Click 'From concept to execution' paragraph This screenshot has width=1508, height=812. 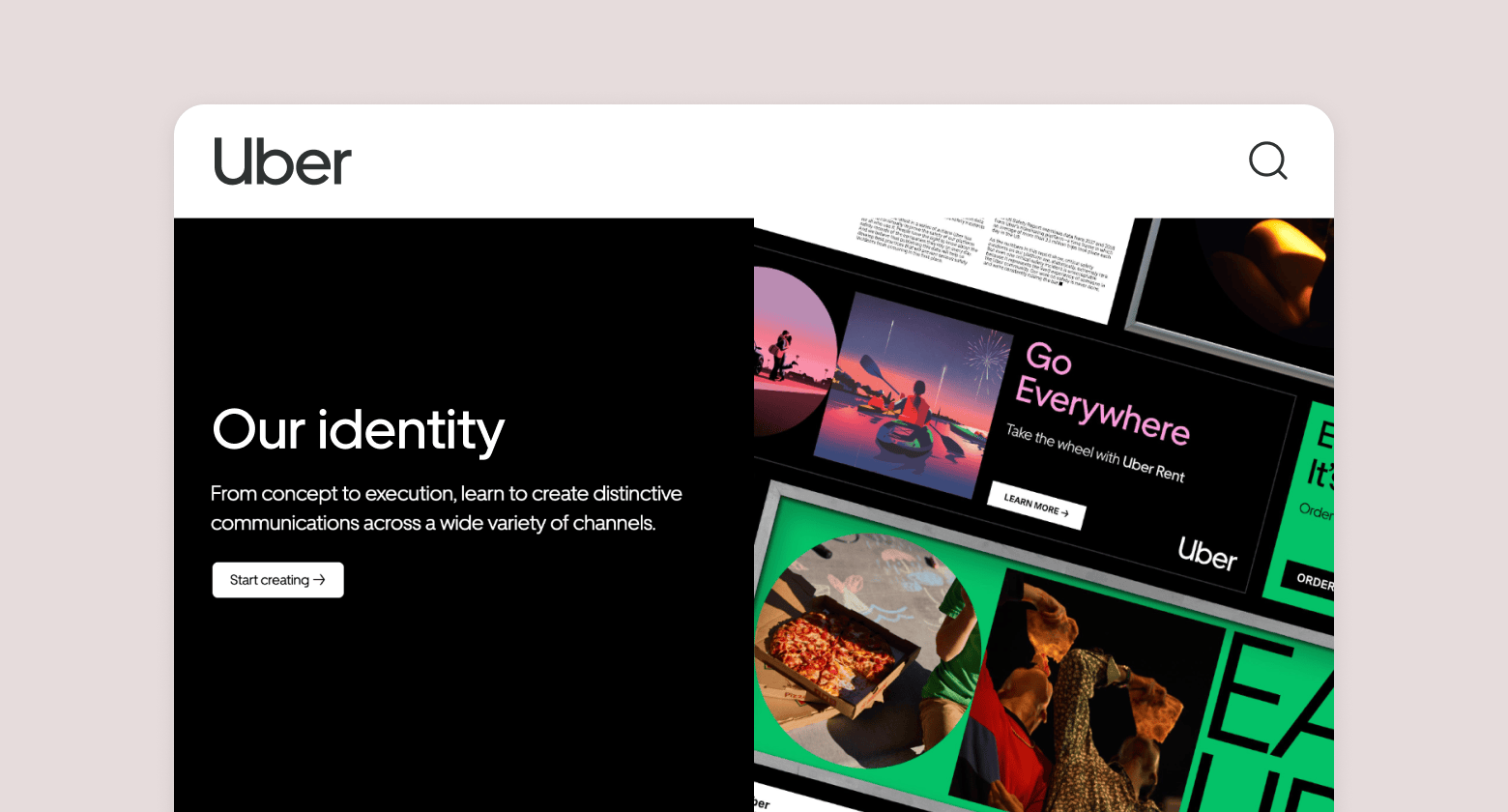point(447,507)
